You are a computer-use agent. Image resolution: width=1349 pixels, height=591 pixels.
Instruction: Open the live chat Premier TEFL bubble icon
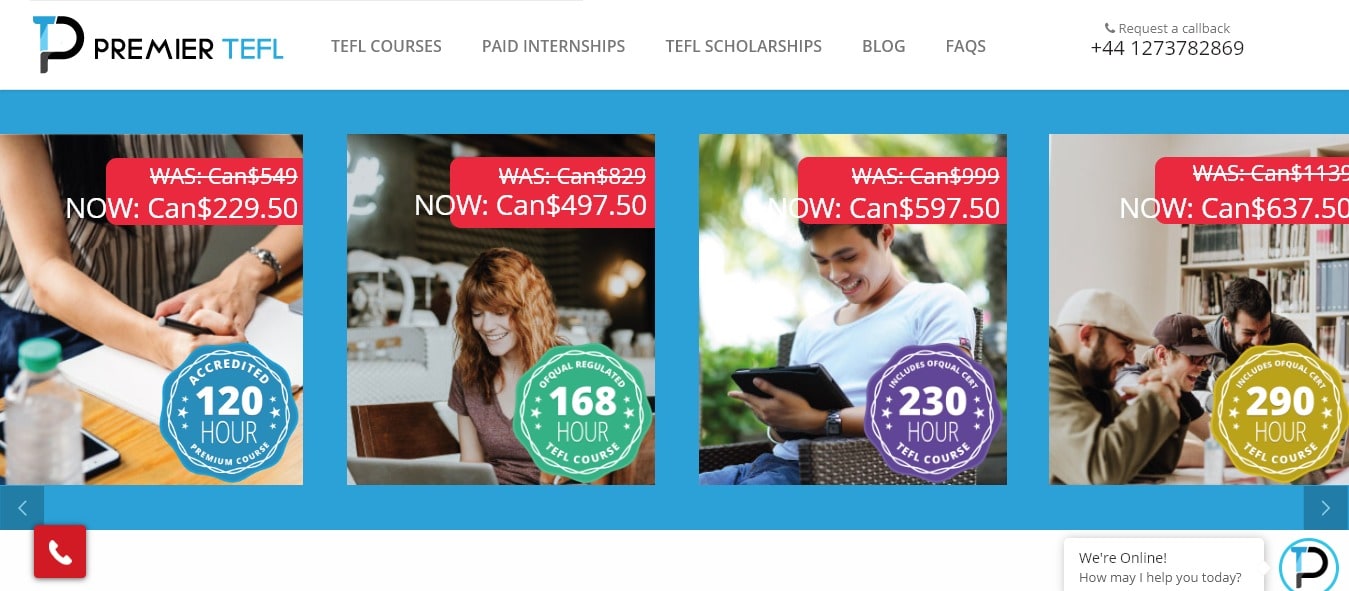point(1309,565)
